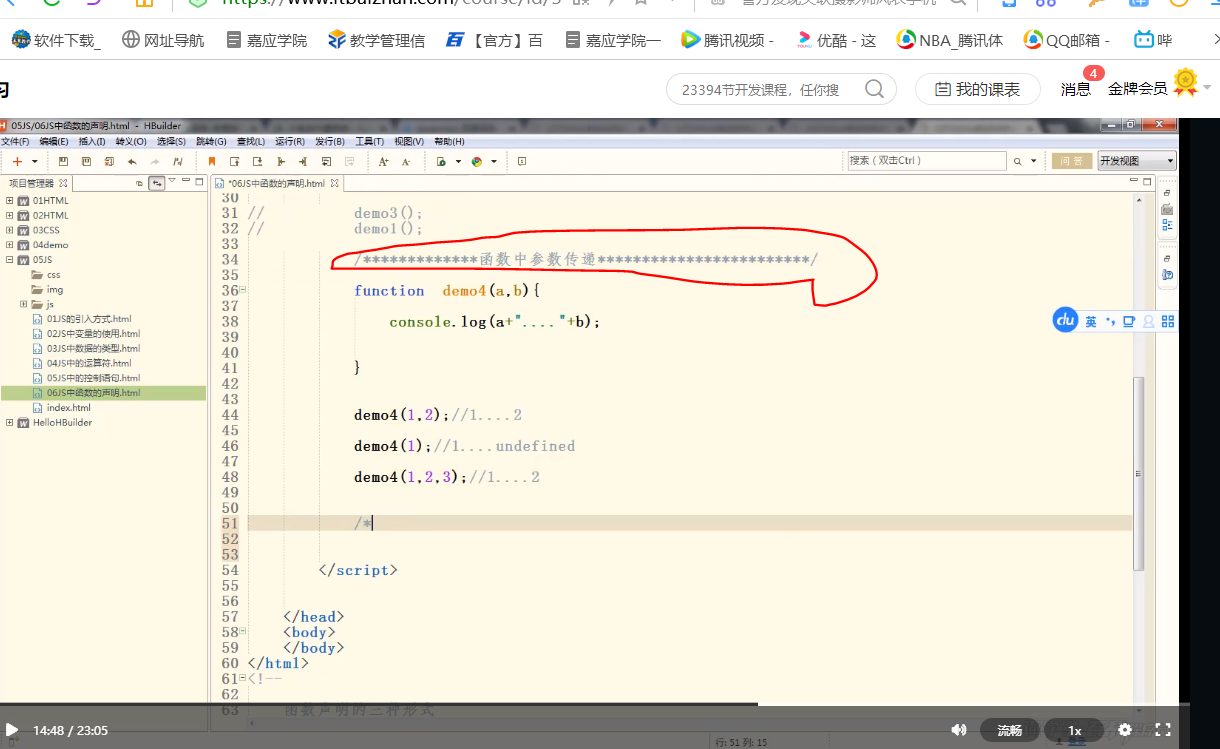Mute the video volume speaker icon
The height and width of the screenshot is (749, 1220).
click(958, 730)
